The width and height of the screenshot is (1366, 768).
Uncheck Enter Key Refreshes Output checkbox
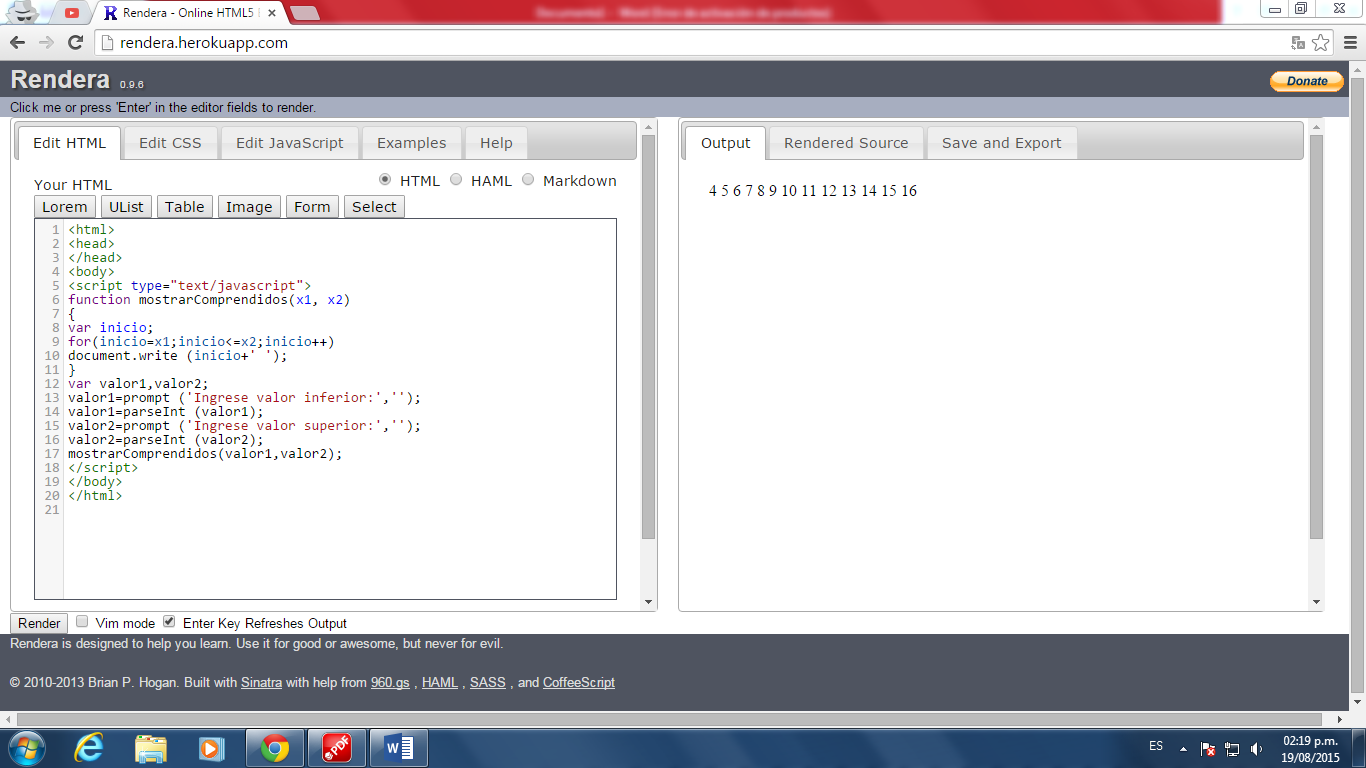point(169,621)
